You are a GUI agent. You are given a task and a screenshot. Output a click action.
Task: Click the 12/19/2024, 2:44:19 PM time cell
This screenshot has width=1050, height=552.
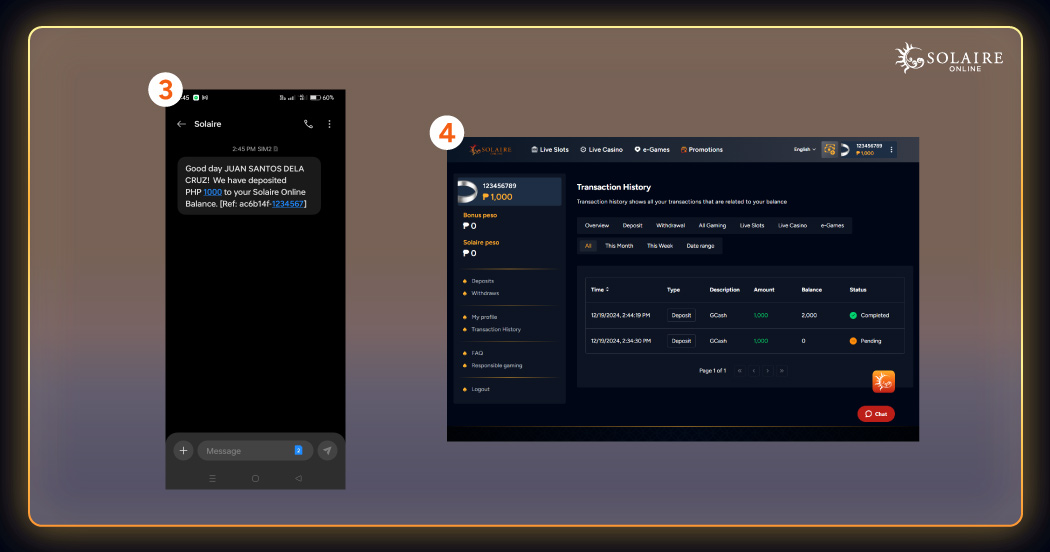(x=620, y=316)
